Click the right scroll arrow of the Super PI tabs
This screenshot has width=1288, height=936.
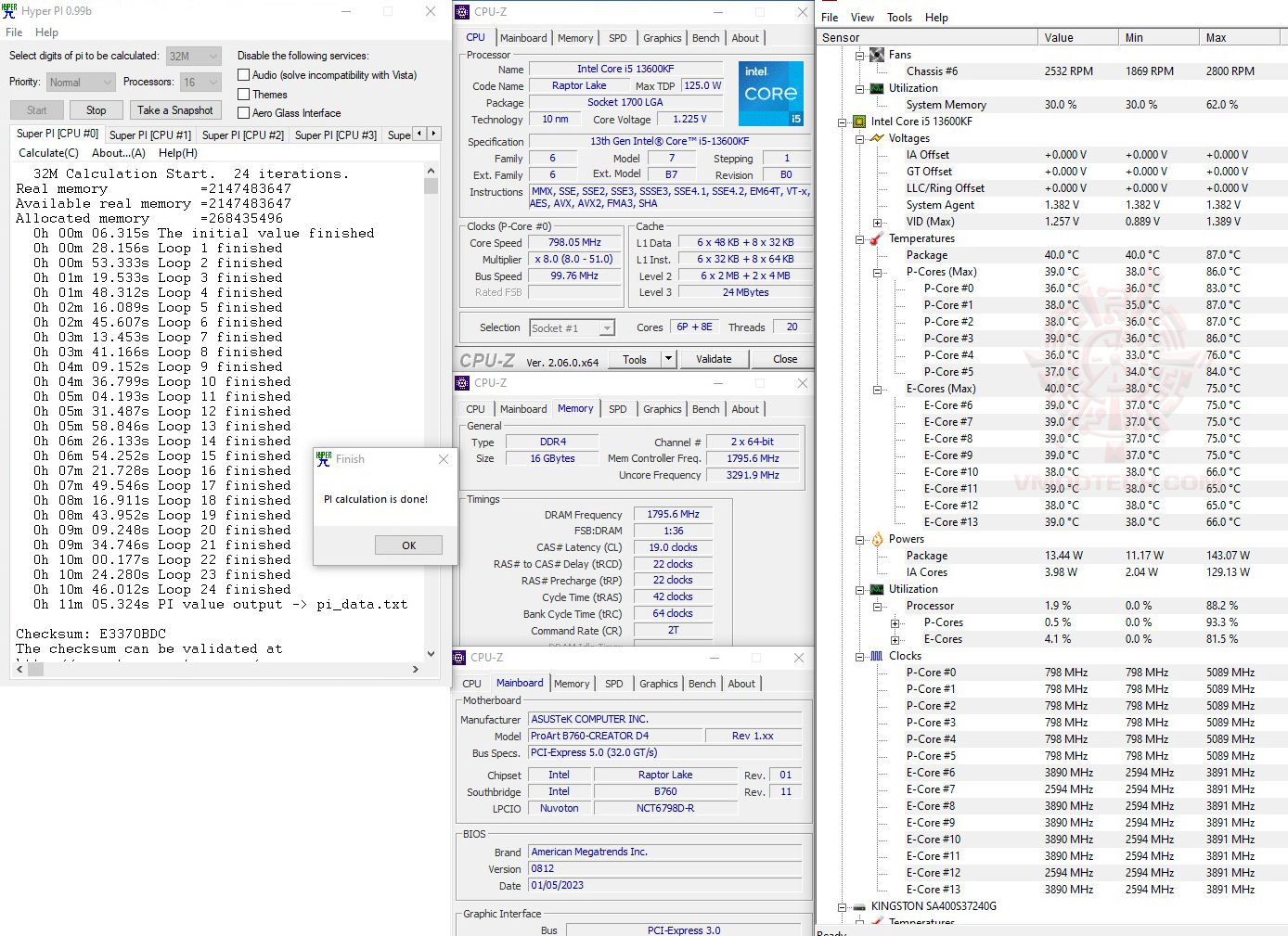[x=433, y=134]
